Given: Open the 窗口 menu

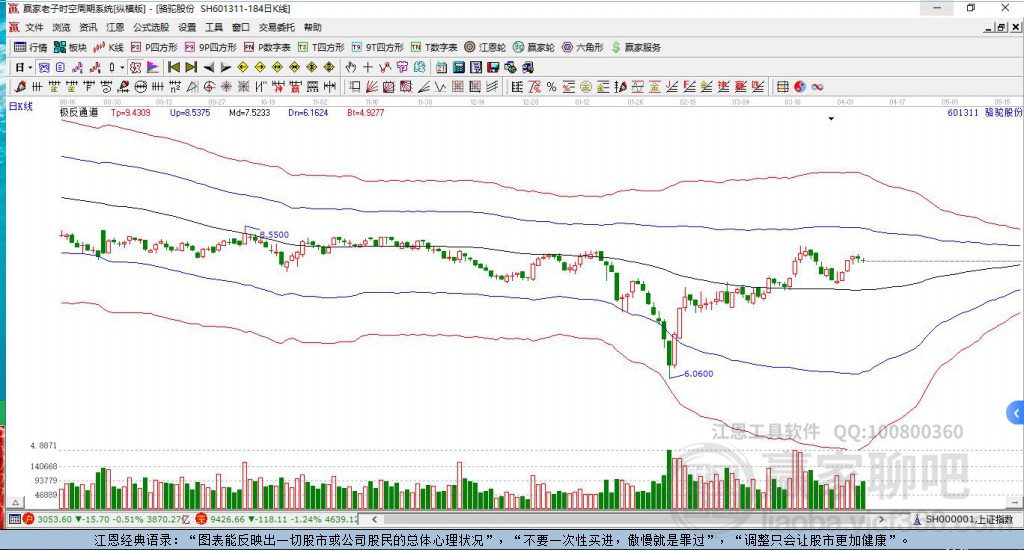Looking at the screenshot, I should click(241, 27).
